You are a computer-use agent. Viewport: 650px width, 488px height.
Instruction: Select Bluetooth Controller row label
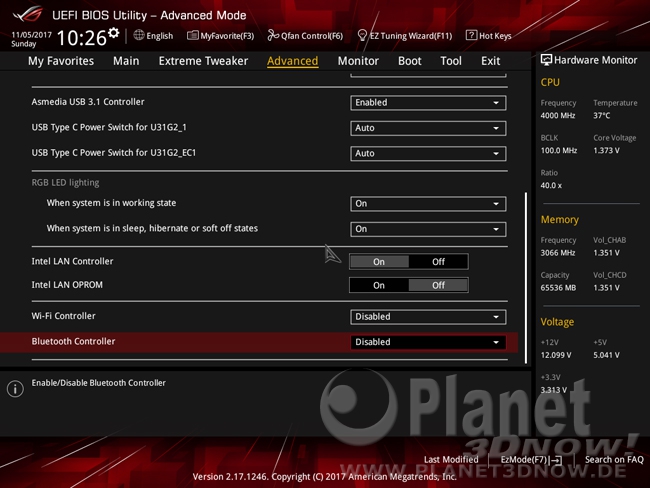click(73, 341)
